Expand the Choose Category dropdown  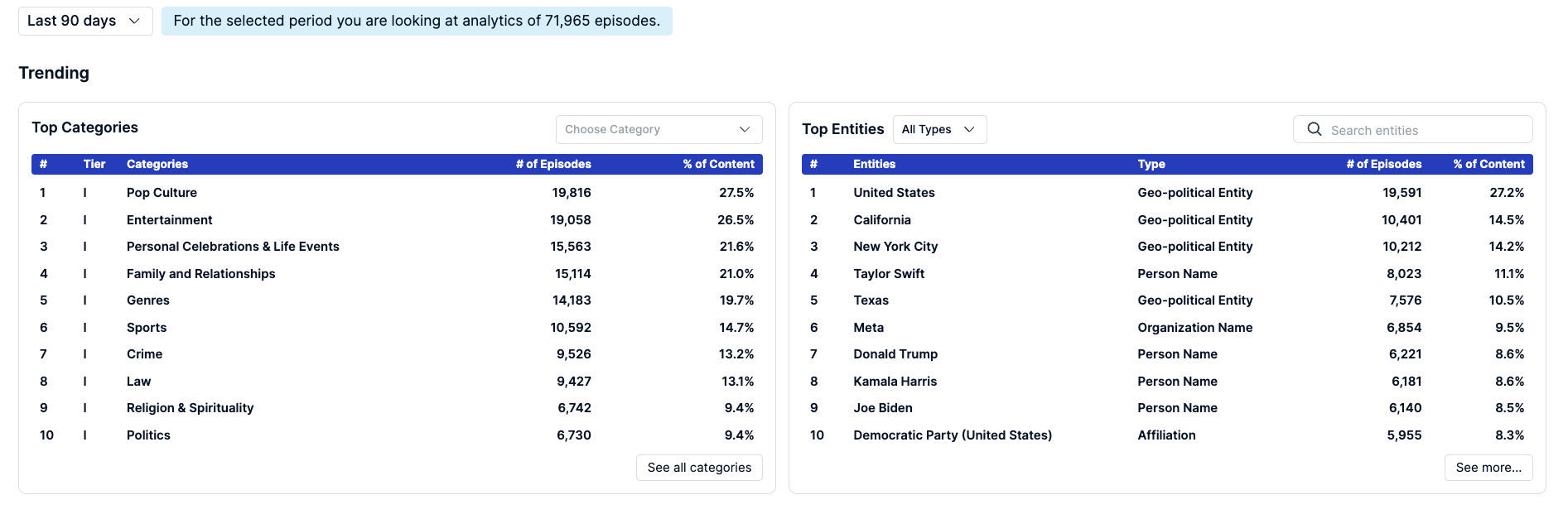(659, 129)
